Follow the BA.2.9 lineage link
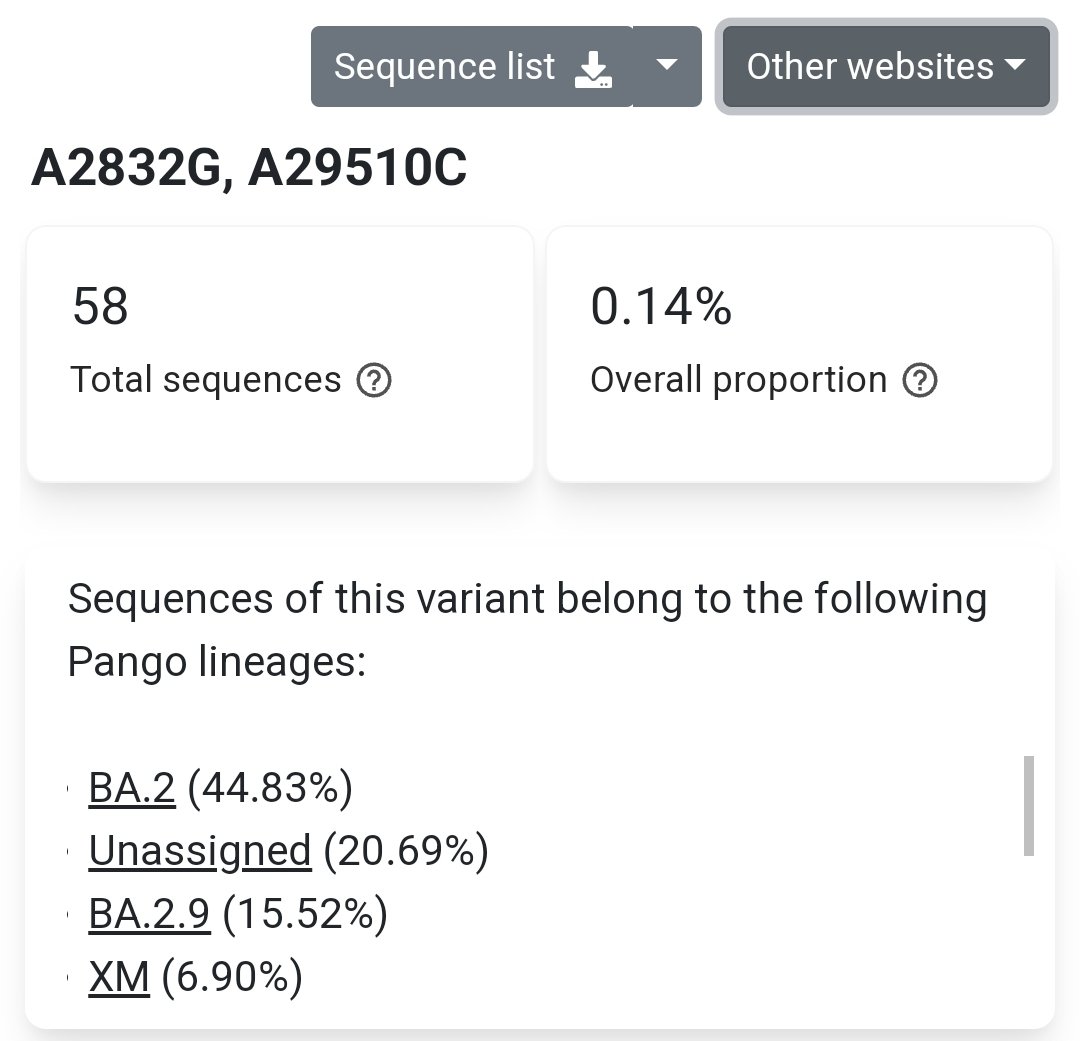 point(149,914)
